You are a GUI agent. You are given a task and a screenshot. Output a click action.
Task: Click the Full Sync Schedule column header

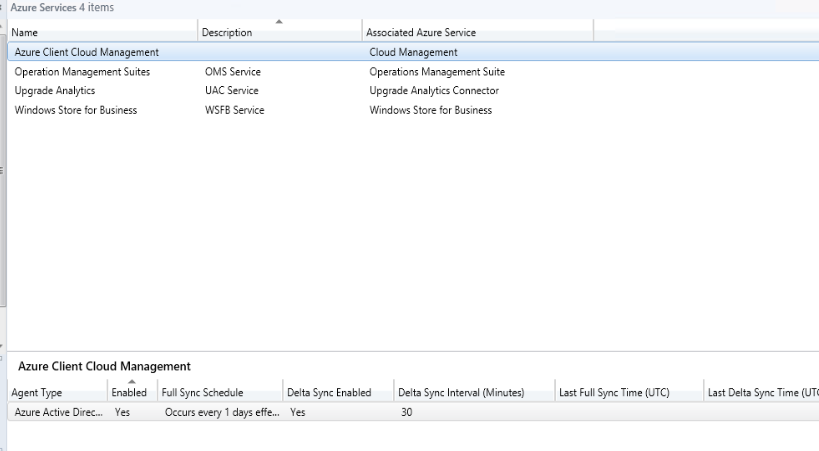(x=202, y=393)
